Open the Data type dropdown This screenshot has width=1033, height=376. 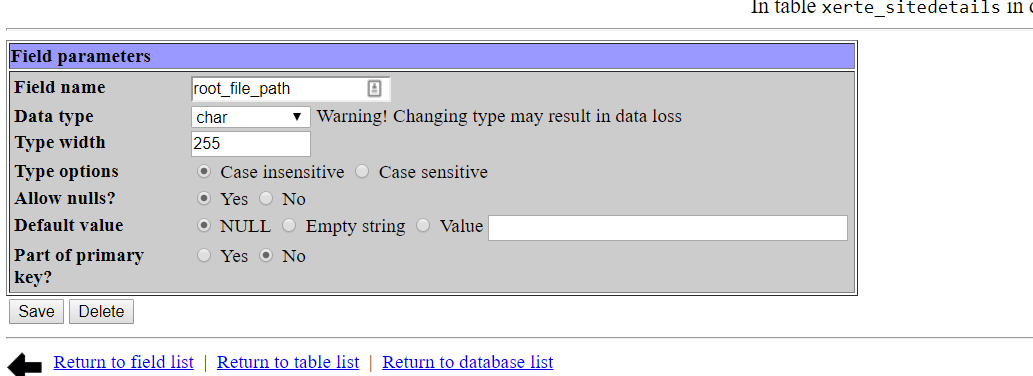point(250,117)
